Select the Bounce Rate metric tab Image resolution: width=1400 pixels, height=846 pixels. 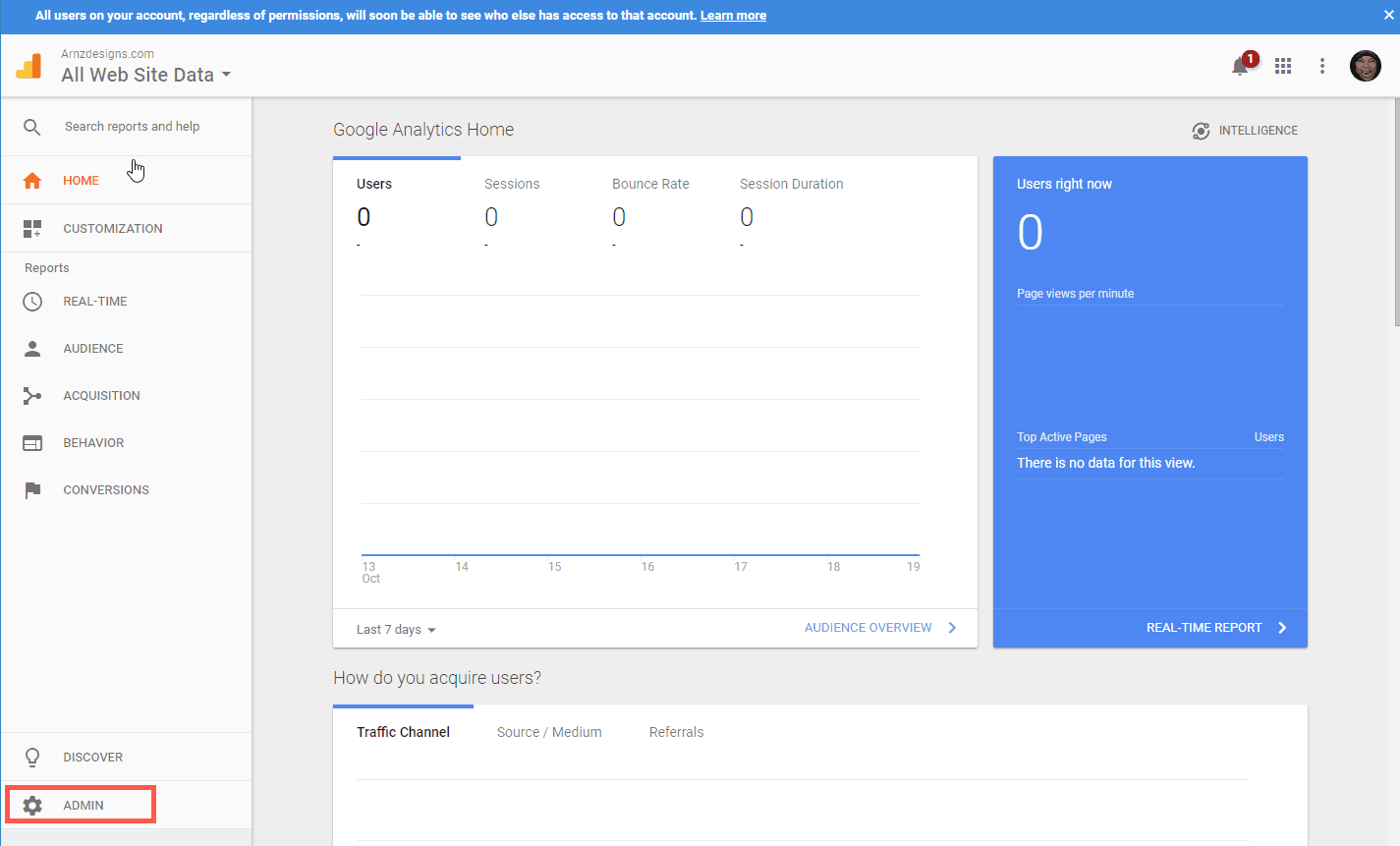pos(650,185)
